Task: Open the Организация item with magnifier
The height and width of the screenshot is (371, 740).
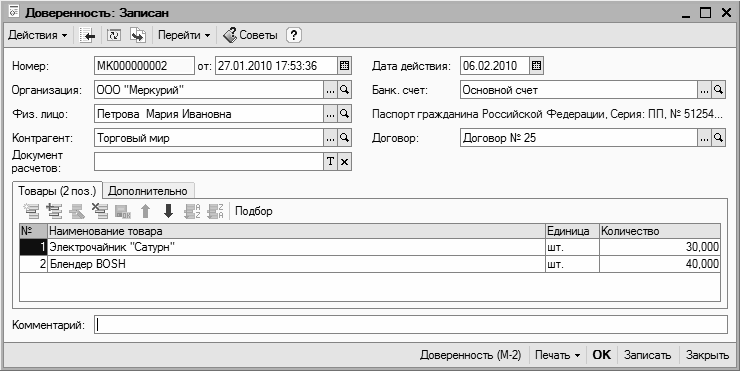Action: click(x=345, y=90)
